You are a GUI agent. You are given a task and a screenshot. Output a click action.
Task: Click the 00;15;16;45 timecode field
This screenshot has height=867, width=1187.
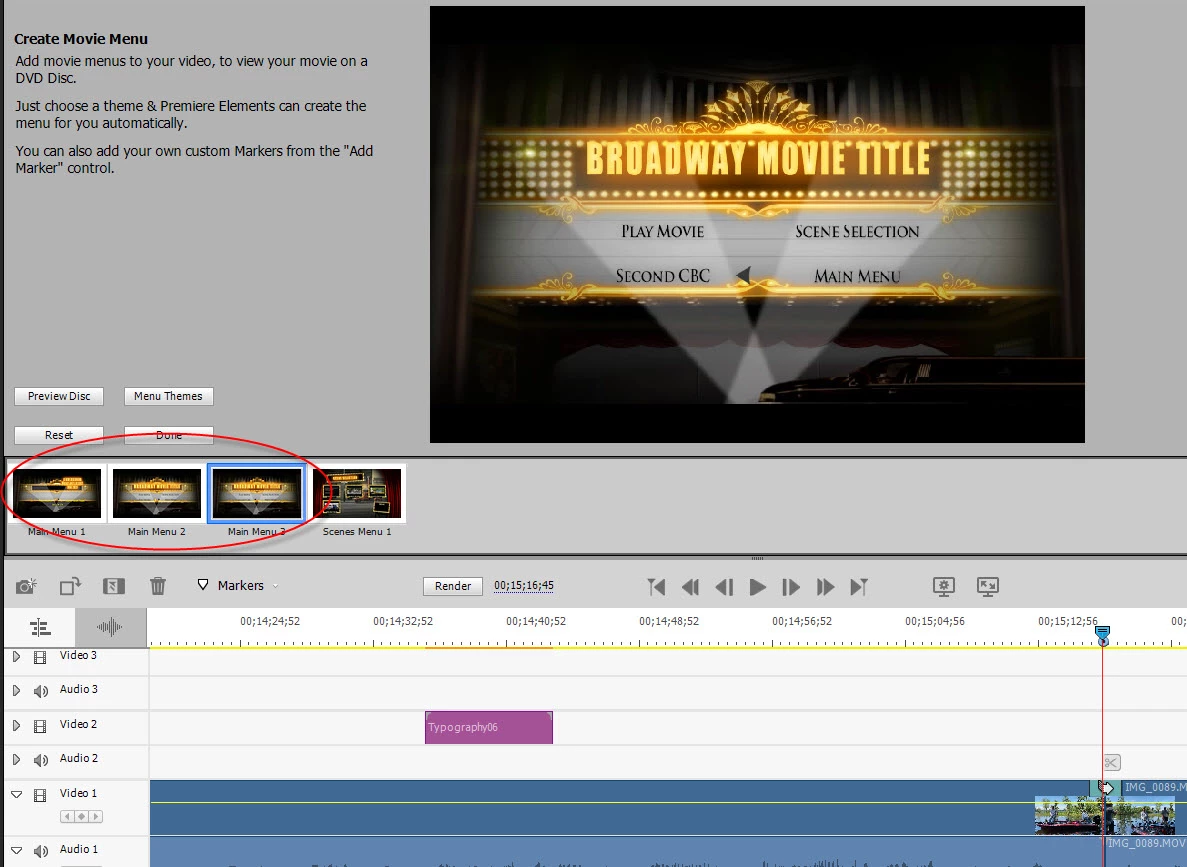[524, 585]
